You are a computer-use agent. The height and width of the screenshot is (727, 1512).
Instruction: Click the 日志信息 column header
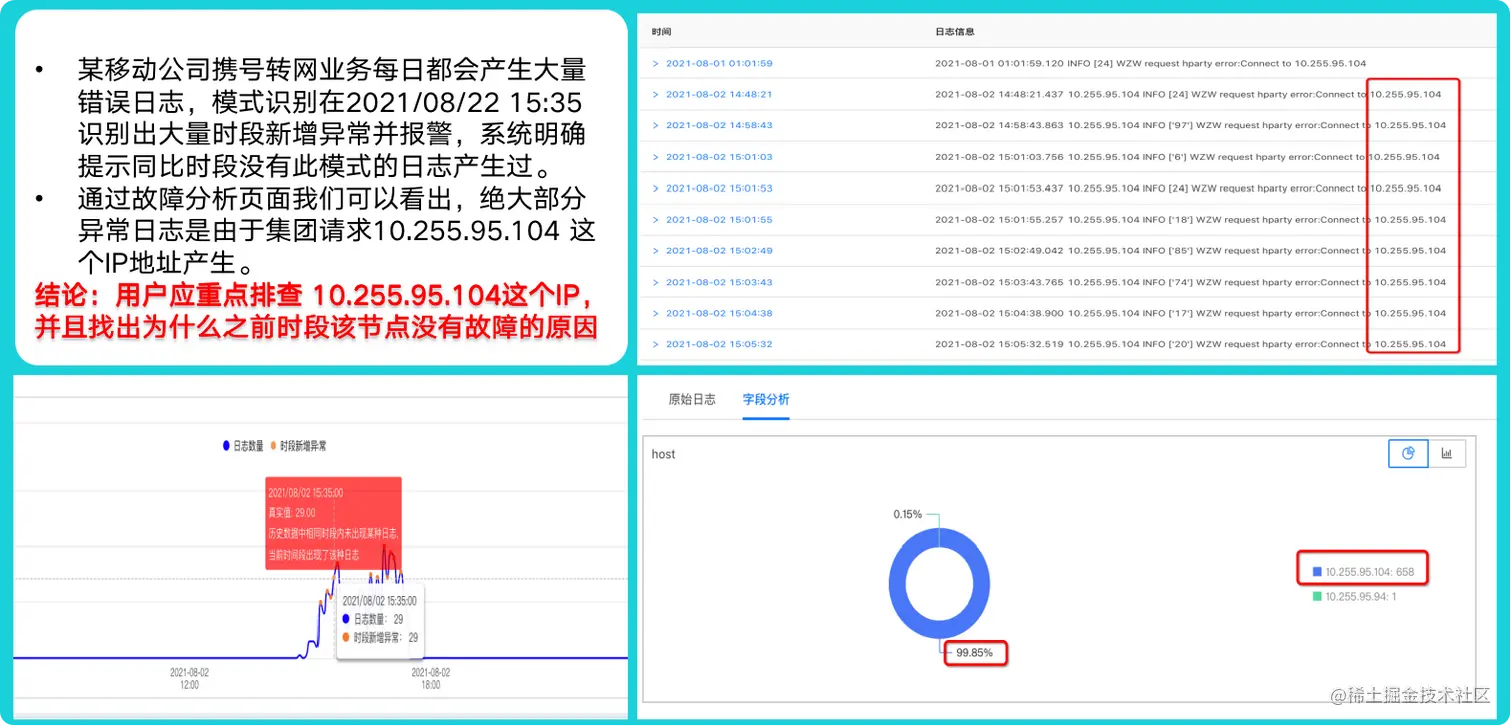(954, 32)
